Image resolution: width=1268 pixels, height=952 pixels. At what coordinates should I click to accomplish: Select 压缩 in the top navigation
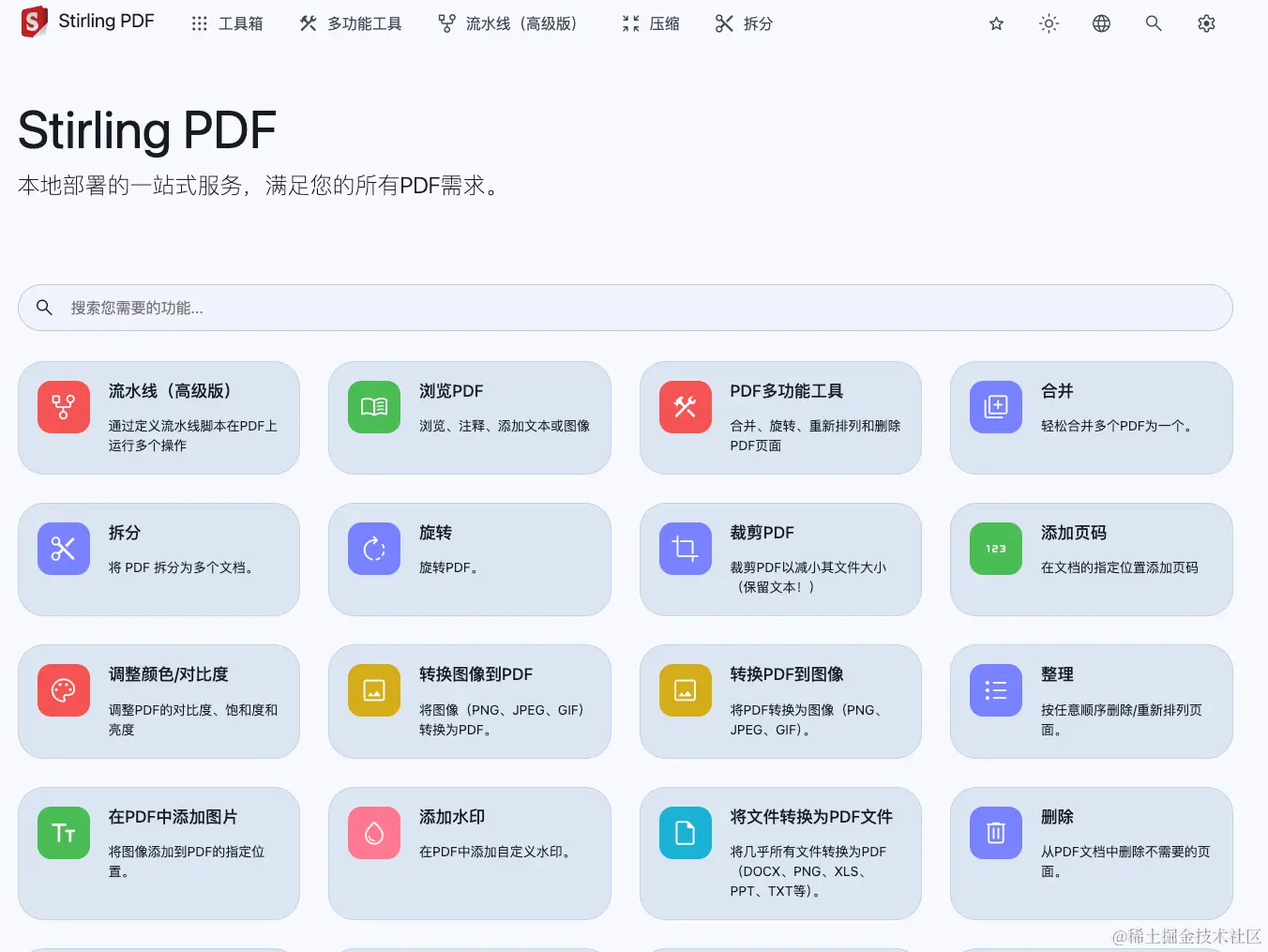(650, 23)
